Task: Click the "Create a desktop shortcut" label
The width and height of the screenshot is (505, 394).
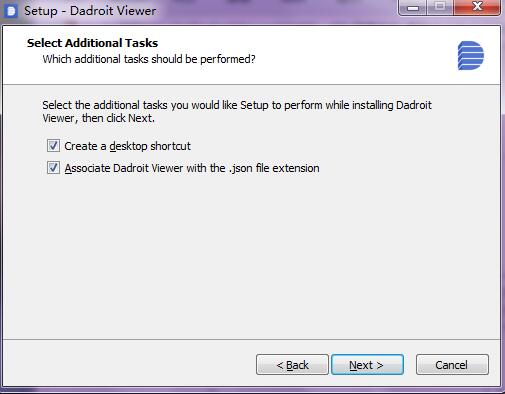Action: pos(127,146)
